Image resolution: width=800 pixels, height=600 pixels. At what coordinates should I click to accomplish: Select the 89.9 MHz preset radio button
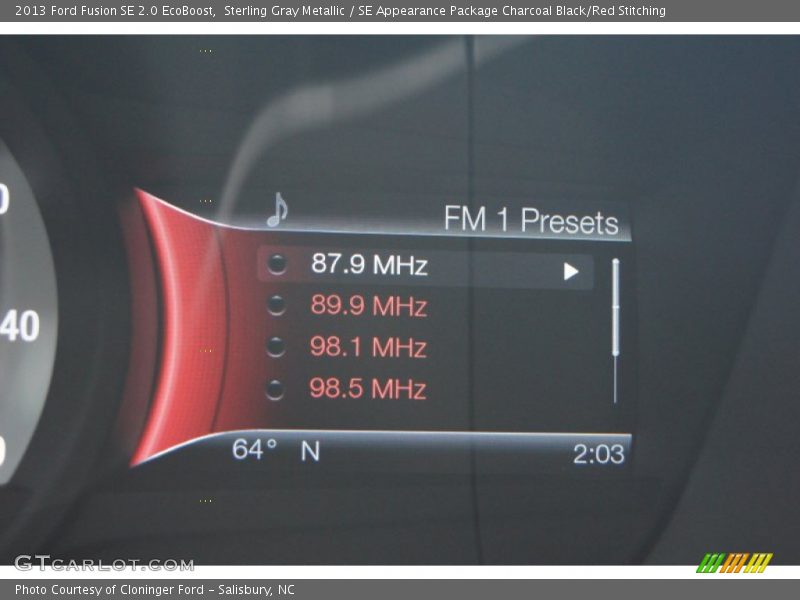[276, 305]
